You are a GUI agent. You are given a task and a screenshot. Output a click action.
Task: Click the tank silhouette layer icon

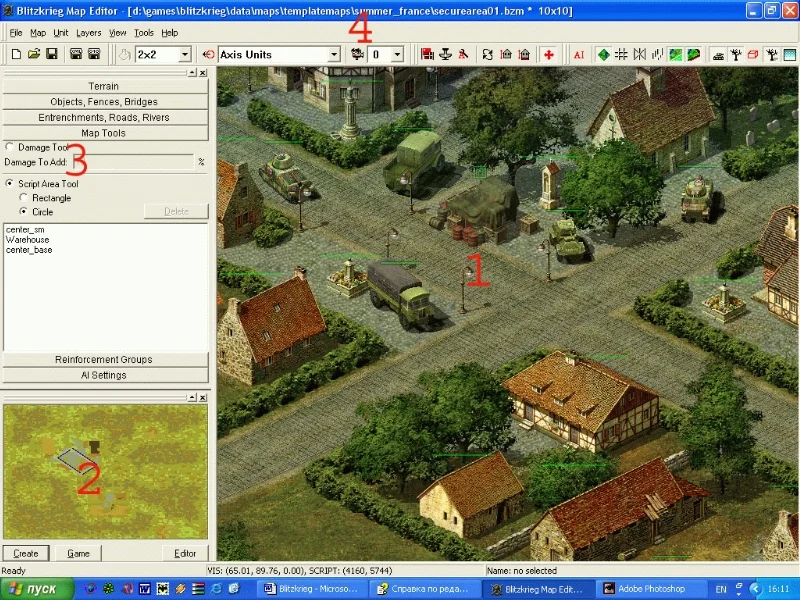(718, 54)
